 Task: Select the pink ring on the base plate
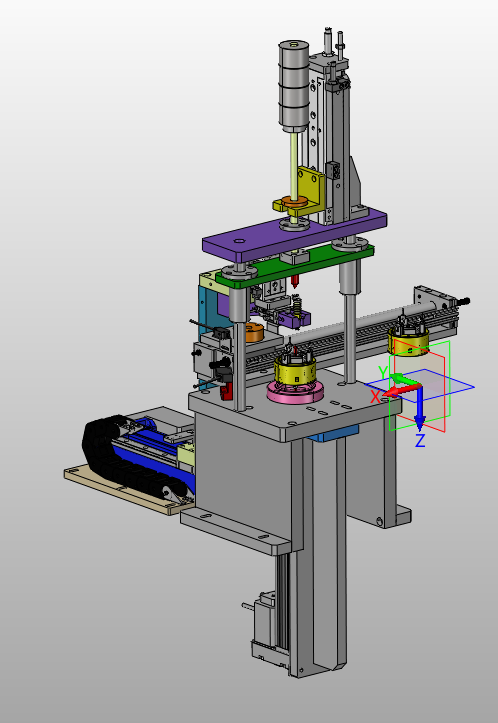295,392
